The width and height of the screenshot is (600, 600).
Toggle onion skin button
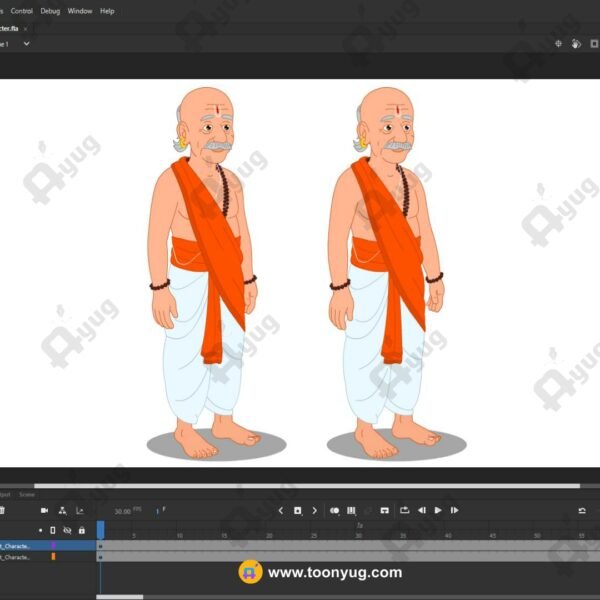(x=334, y=510)
